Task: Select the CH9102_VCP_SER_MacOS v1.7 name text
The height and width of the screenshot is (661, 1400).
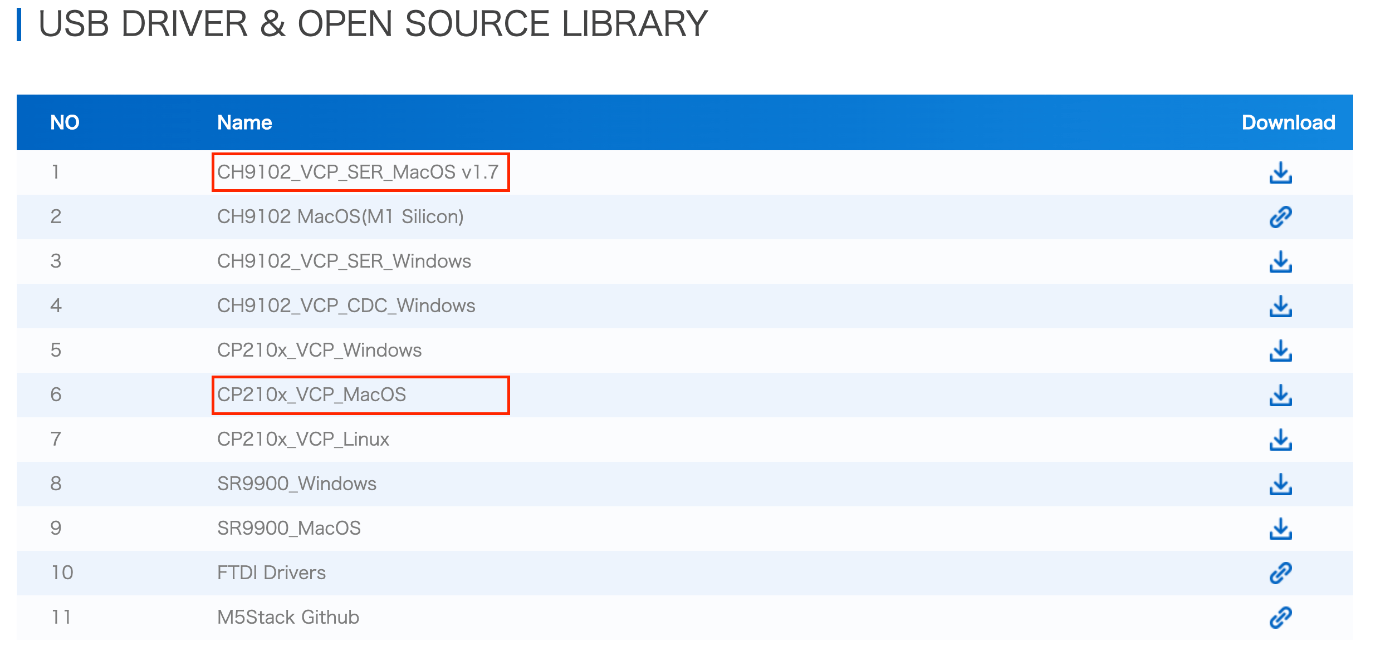Action: pyautogui.click(x=357, y=172)
